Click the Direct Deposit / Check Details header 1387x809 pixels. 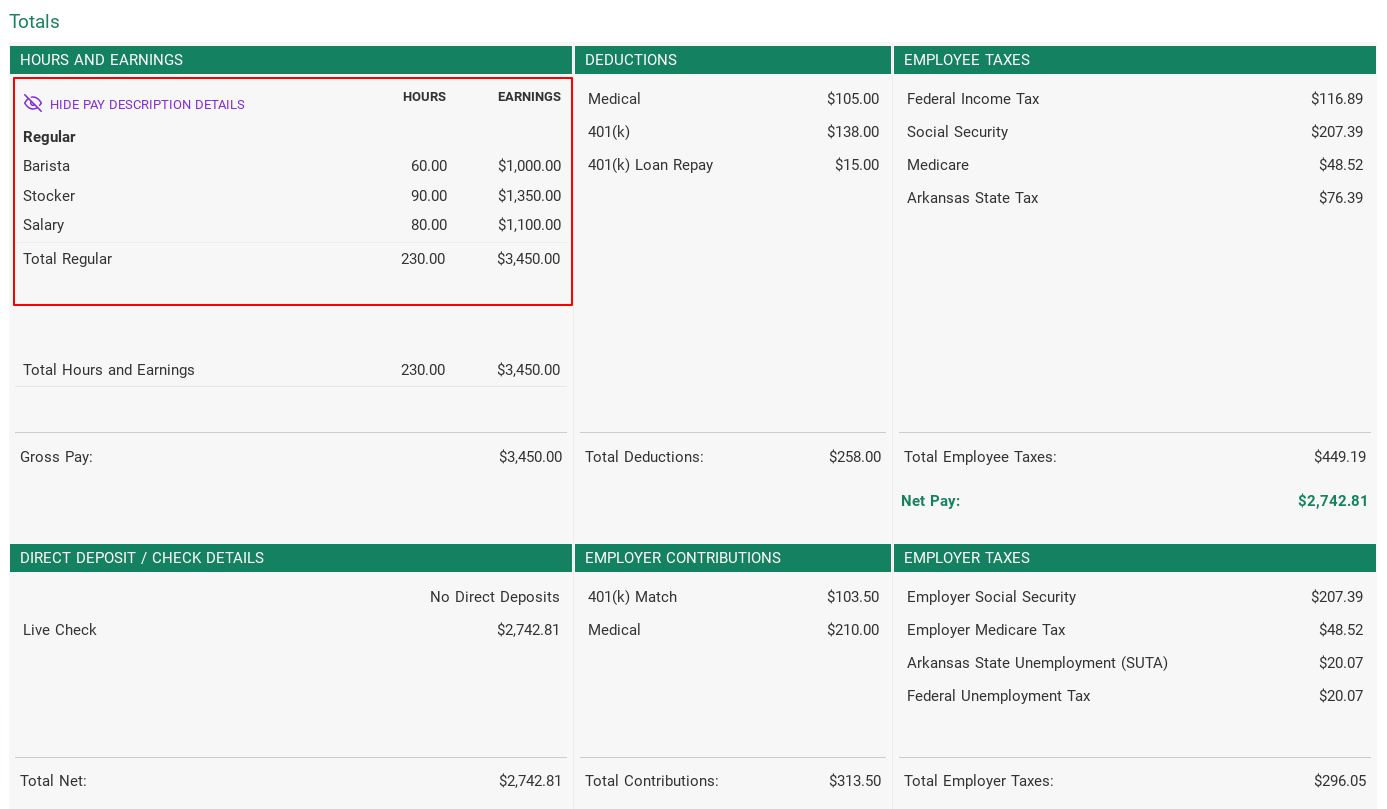click(x=291, y=558)
